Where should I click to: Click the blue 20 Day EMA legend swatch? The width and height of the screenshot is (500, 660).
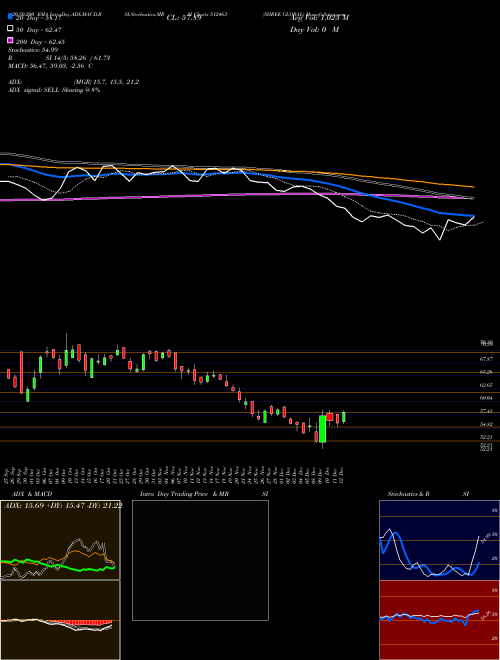[10, 18]
